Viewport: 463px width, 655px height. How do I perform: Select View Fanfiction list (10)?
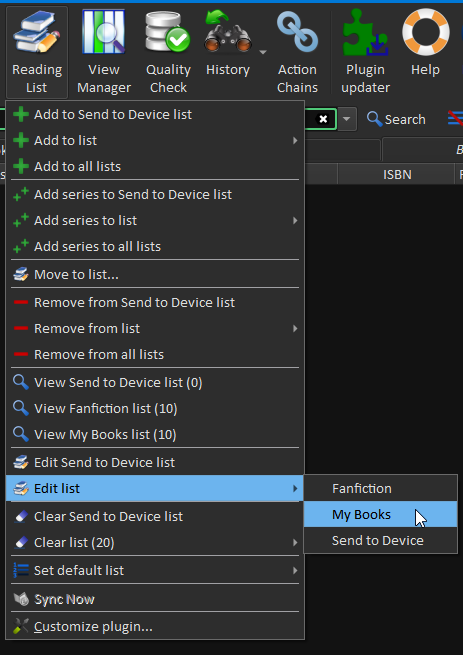155,408
